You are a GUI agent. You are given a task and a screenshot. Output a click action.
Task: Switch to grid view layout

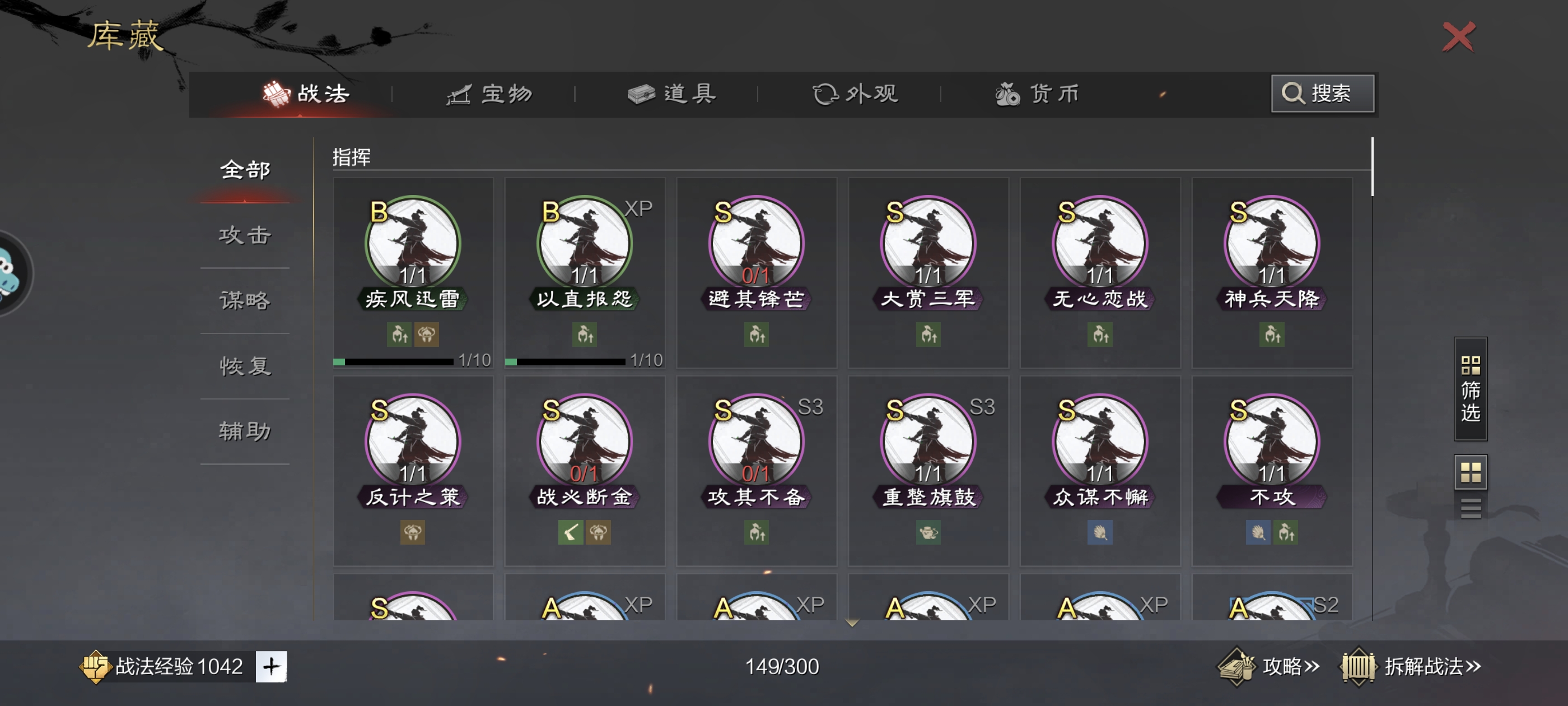point(1470,472)
